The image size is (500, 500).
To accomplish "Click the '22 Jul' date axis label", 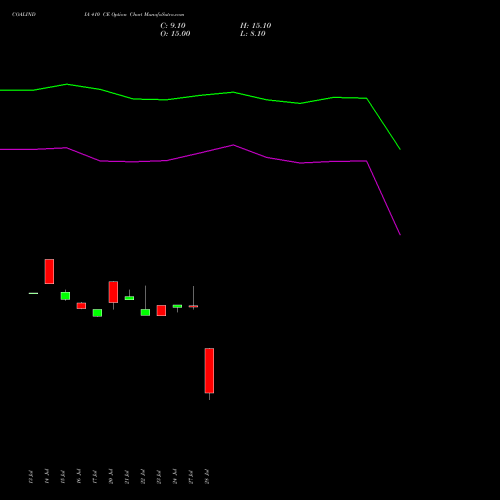I will pos(143,477).
